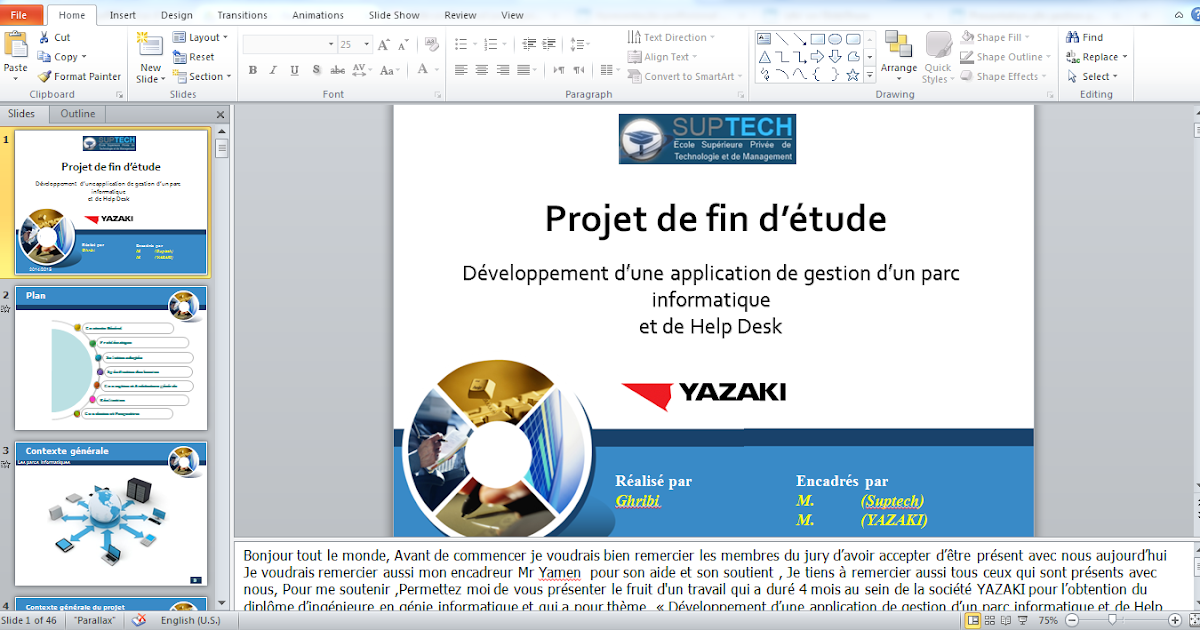Switch to the Insert ribbon tab
Screen dimensions: 1200x630
(123, 16)
